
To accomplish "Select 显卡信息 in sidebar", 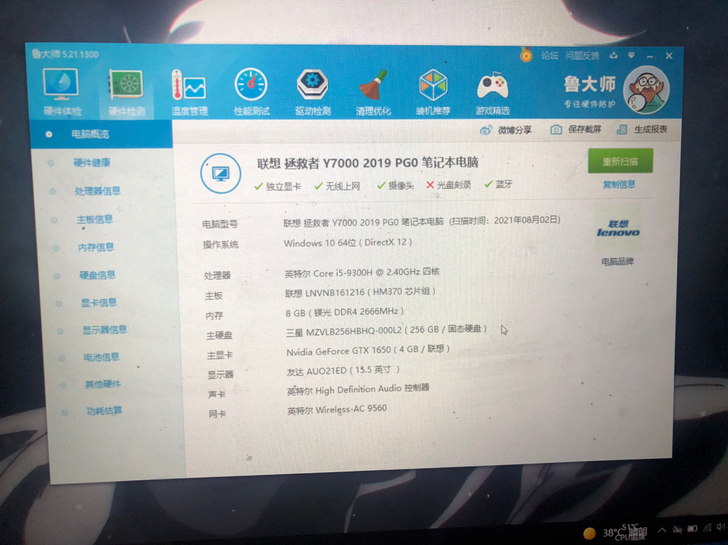I will (x=99, y=303).
